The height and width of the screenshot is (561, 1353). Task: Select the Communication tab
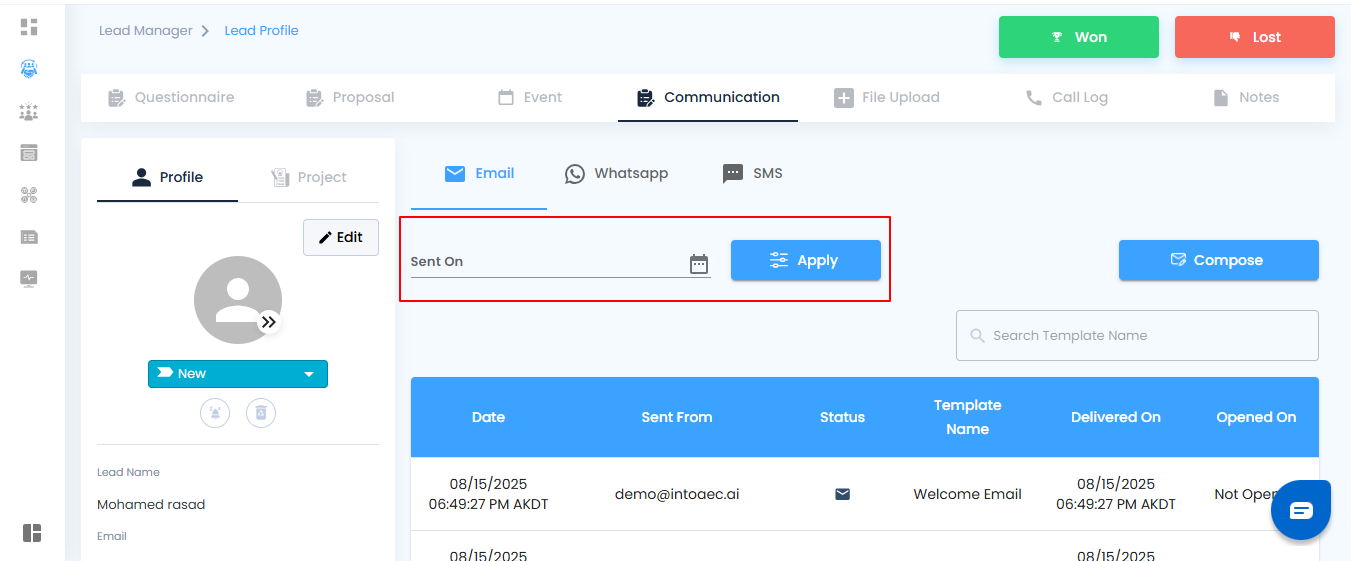[708, 97]
